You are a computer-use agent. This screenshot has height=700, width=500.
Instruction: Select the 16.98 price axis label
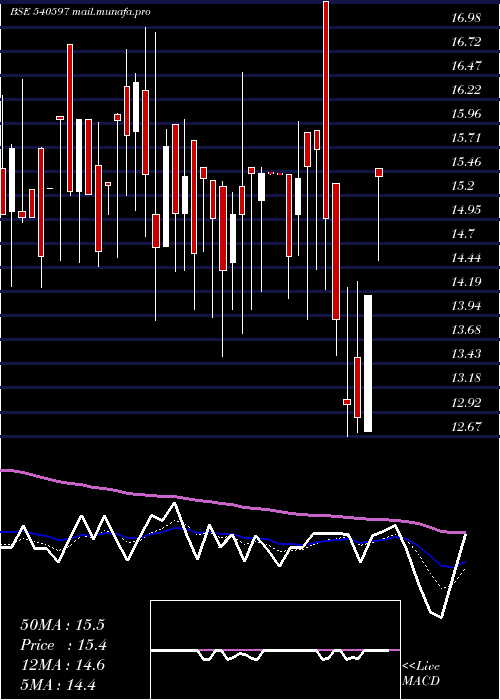[x=466, y=18]
